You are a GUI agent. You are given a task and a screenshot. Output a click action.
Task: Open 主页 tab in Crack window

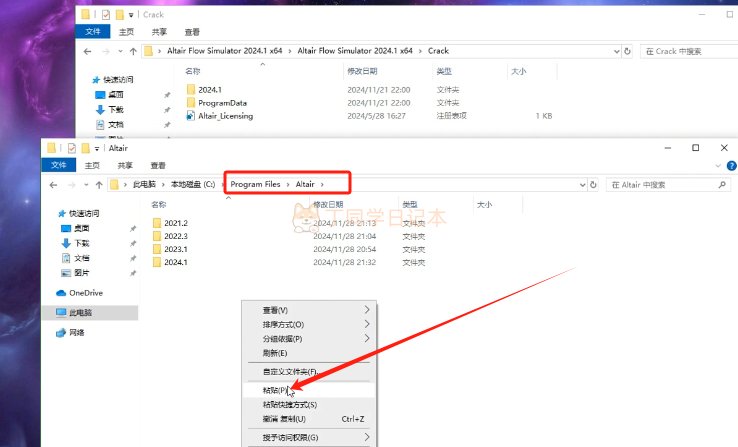(x=127, y=32)
